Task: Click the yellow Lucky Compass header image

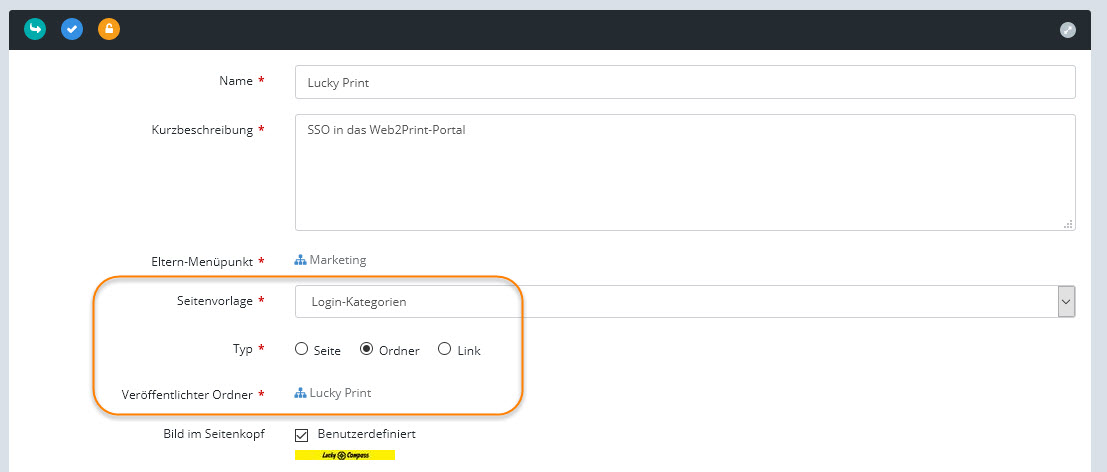Action: pyautogui.click(x=345, y=455)
